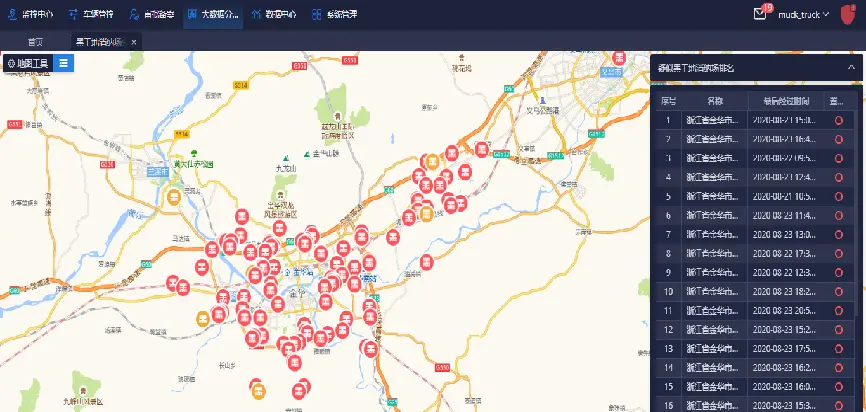Open the mail notifications icon with badge 19
This screenshot has width=866, height=412.
click(761, 13)
